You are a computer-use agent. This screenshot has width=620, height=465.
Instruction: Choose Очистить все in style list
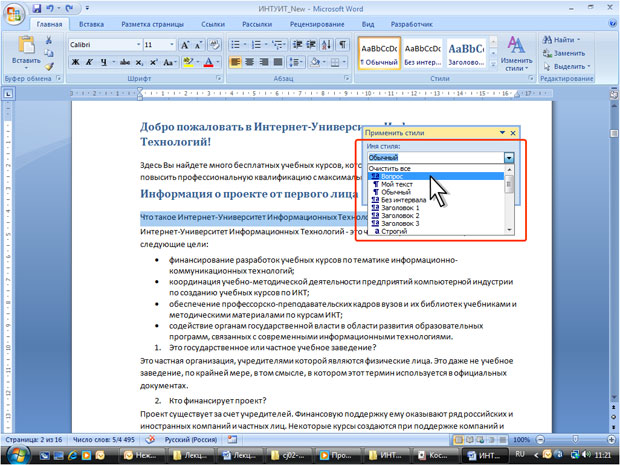tap(390, 168)
